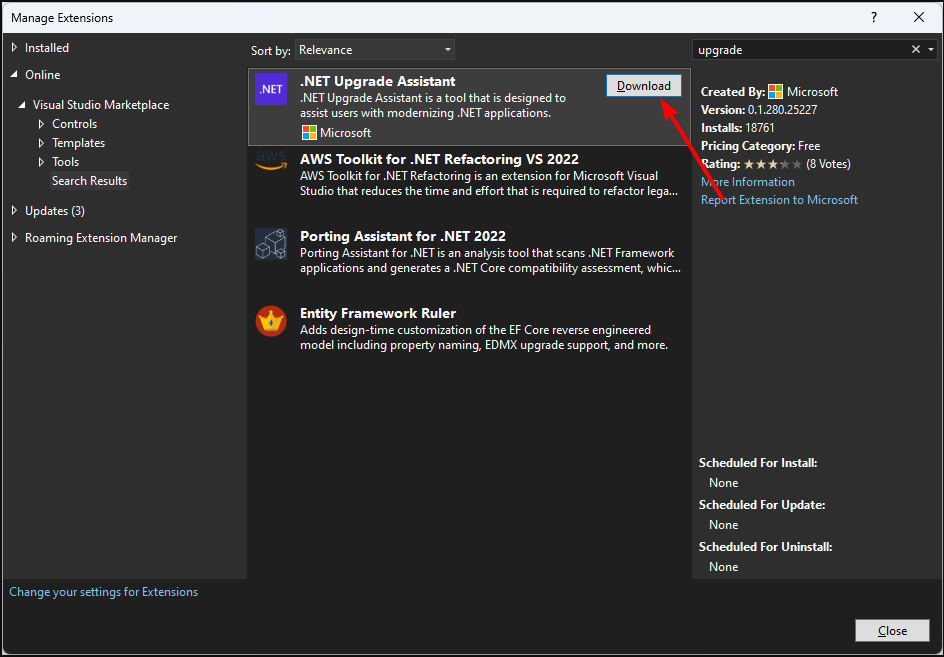Click the help question mark icon

pos(874,17)
